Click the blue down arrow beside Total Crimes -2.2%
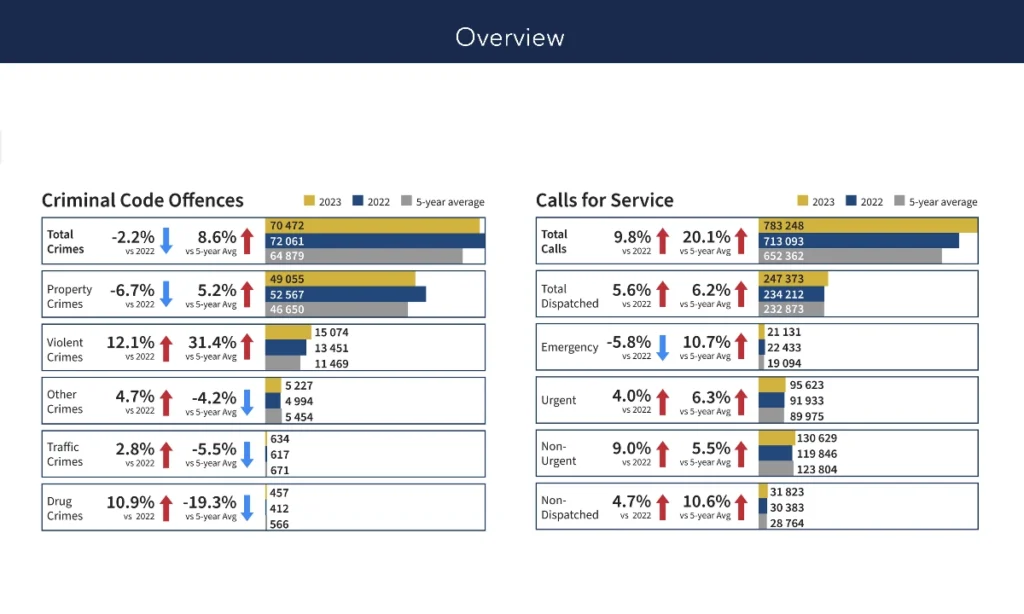 167,240
